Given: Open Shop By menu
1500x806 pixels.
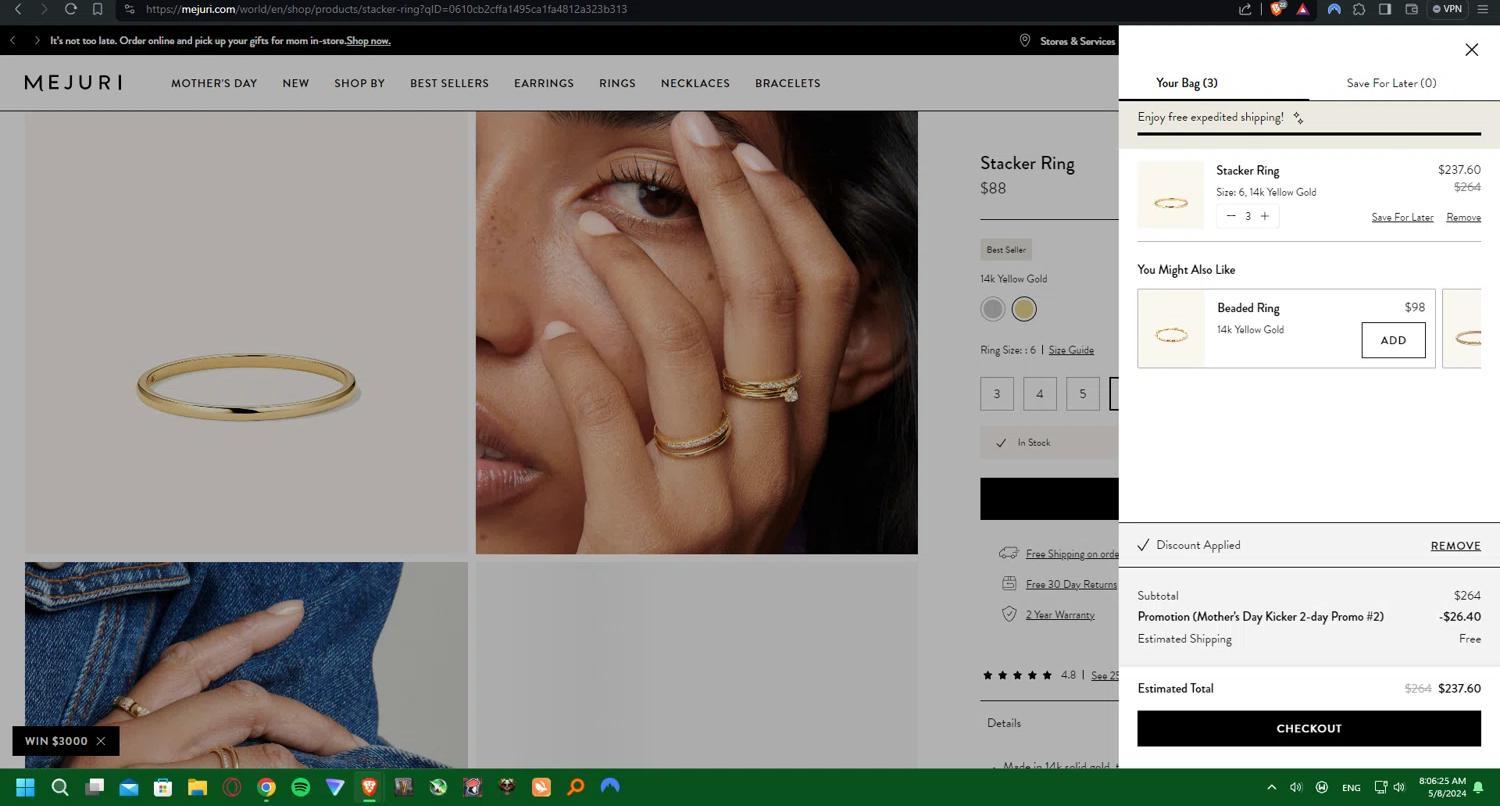Looking at the screenshot, I should click(359, 83).
